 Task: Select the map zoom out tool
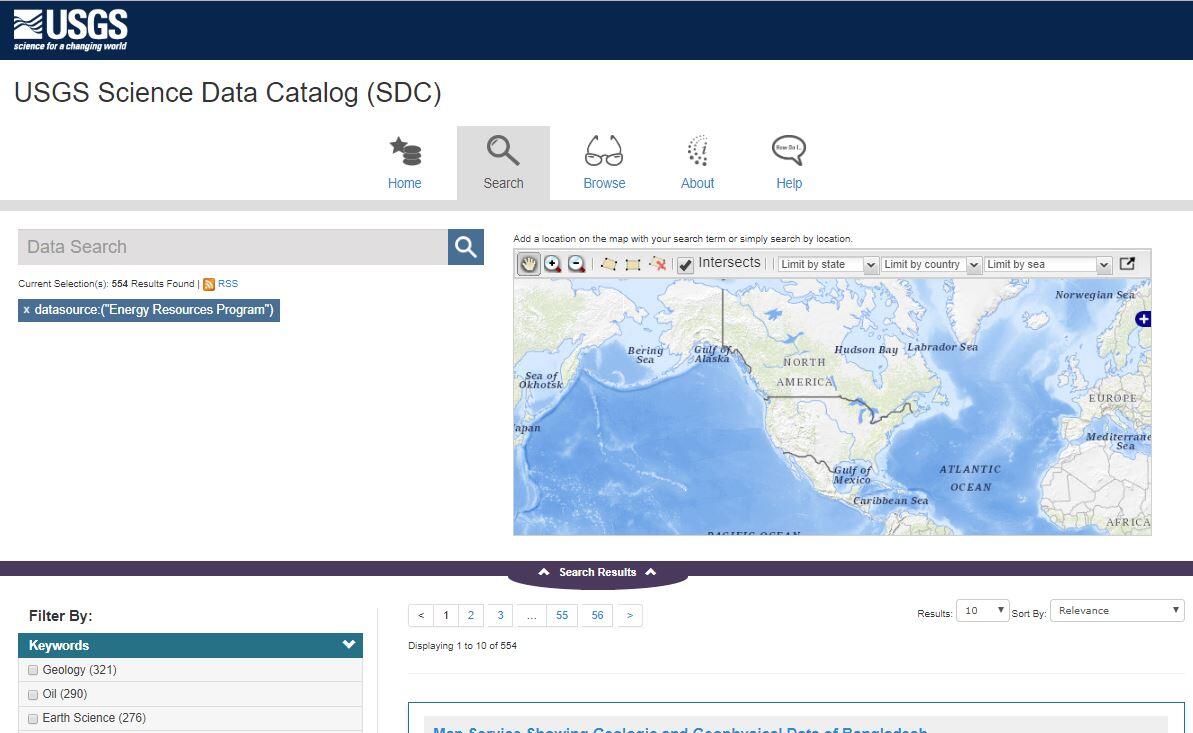[577, 264]
